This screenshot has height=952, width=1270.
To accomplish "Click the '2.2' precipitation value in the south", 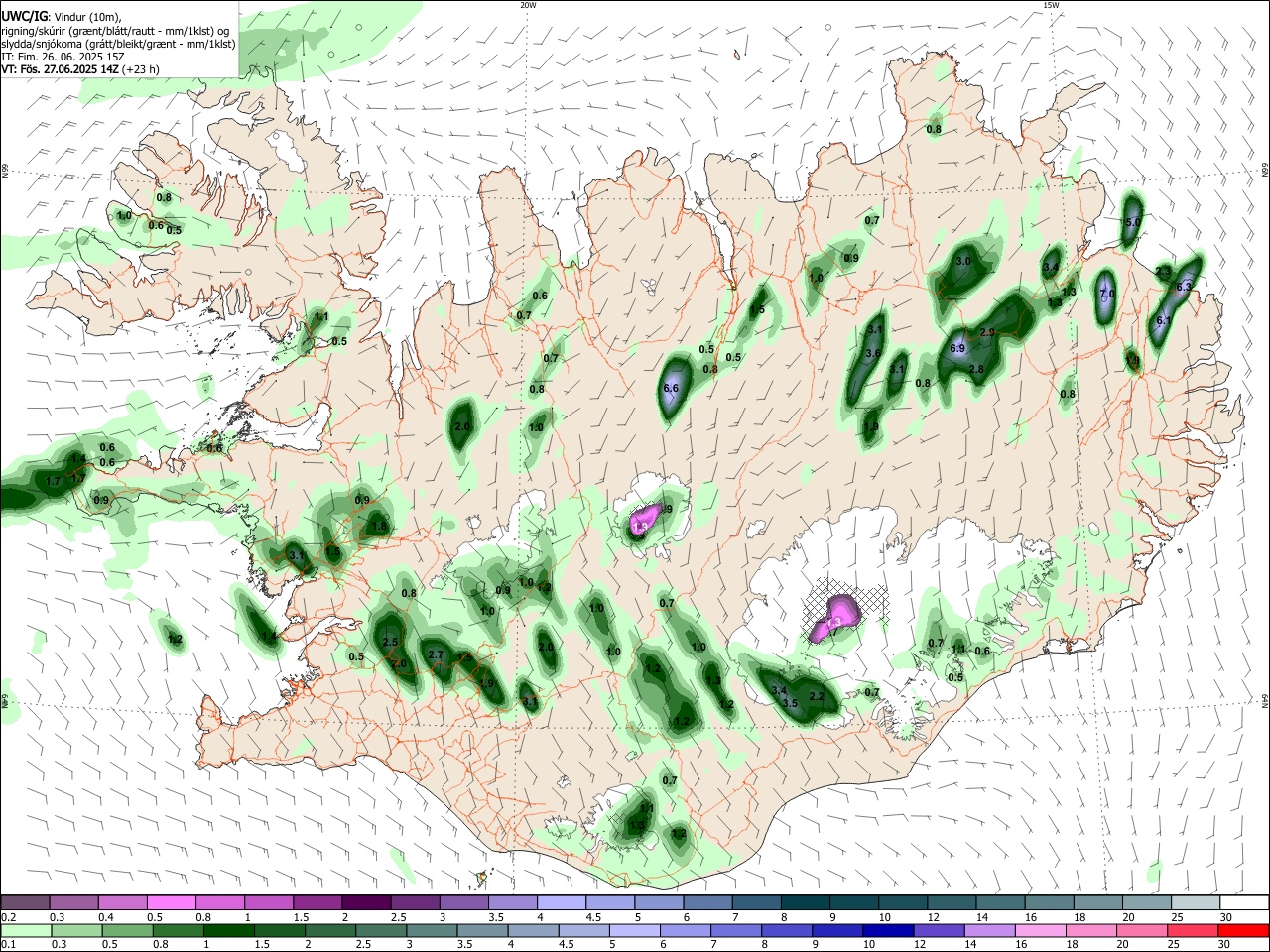I will [818, 696].
